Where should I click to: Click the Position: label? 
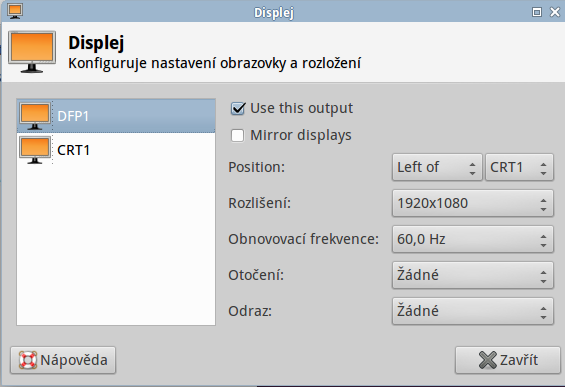click(257, 168)
